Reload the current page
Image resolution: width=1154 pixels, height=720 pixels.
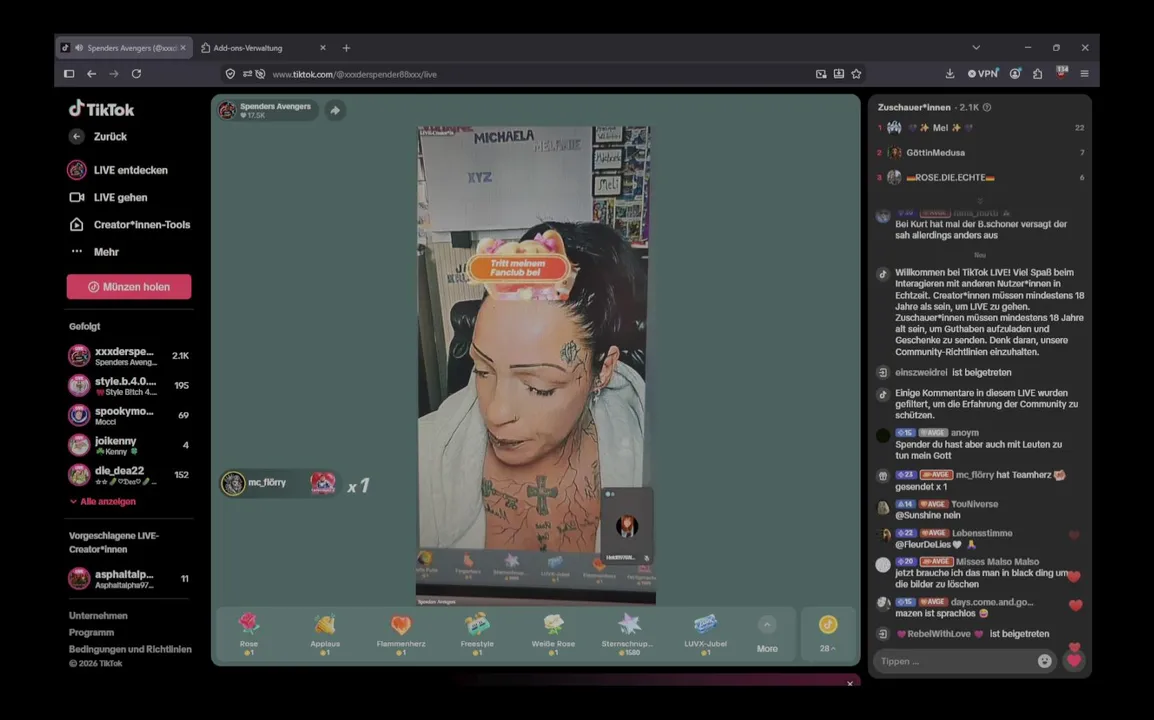coord(136,74)
